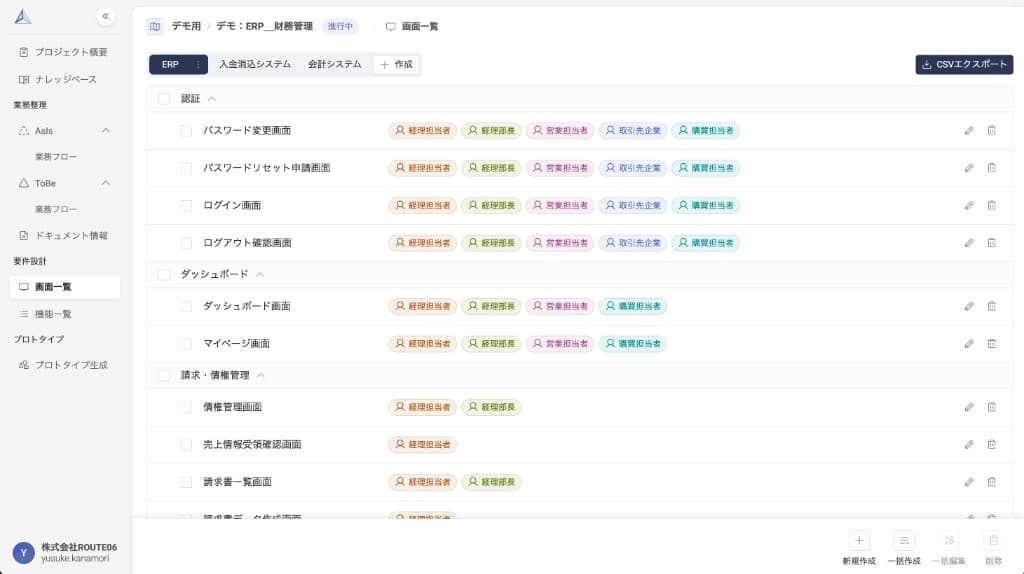Edit the ログイン画面 row

point(969,206)
